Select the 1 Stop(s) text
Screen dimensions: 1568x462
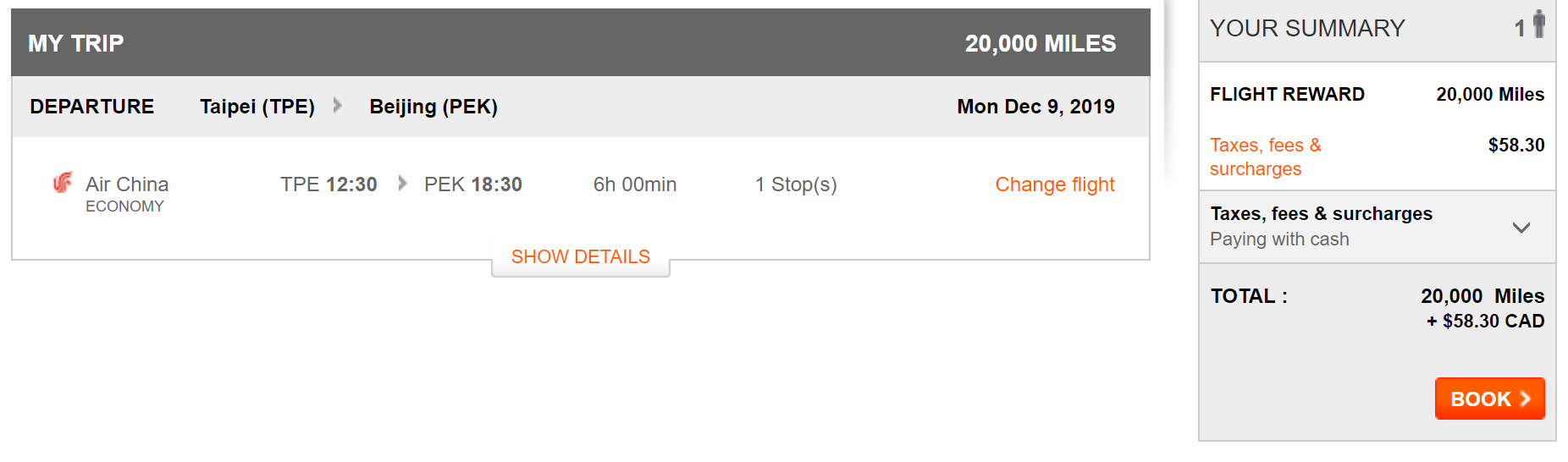[796, 184]
